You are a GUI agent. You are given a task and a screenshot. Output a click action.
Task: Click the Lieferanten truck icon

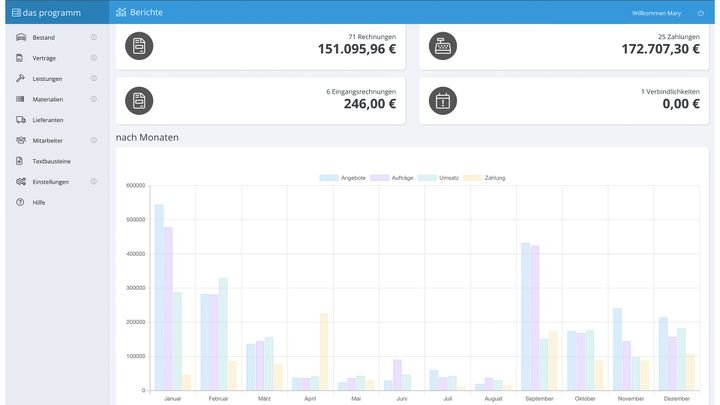(21, 120)
